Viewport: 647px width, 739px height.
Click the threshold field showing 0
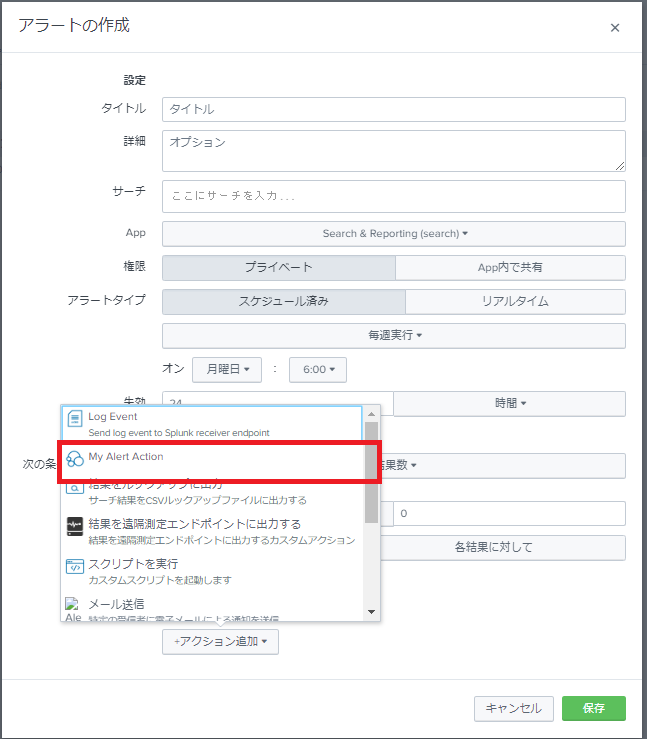pyautogui.click(x=509, y=513)
